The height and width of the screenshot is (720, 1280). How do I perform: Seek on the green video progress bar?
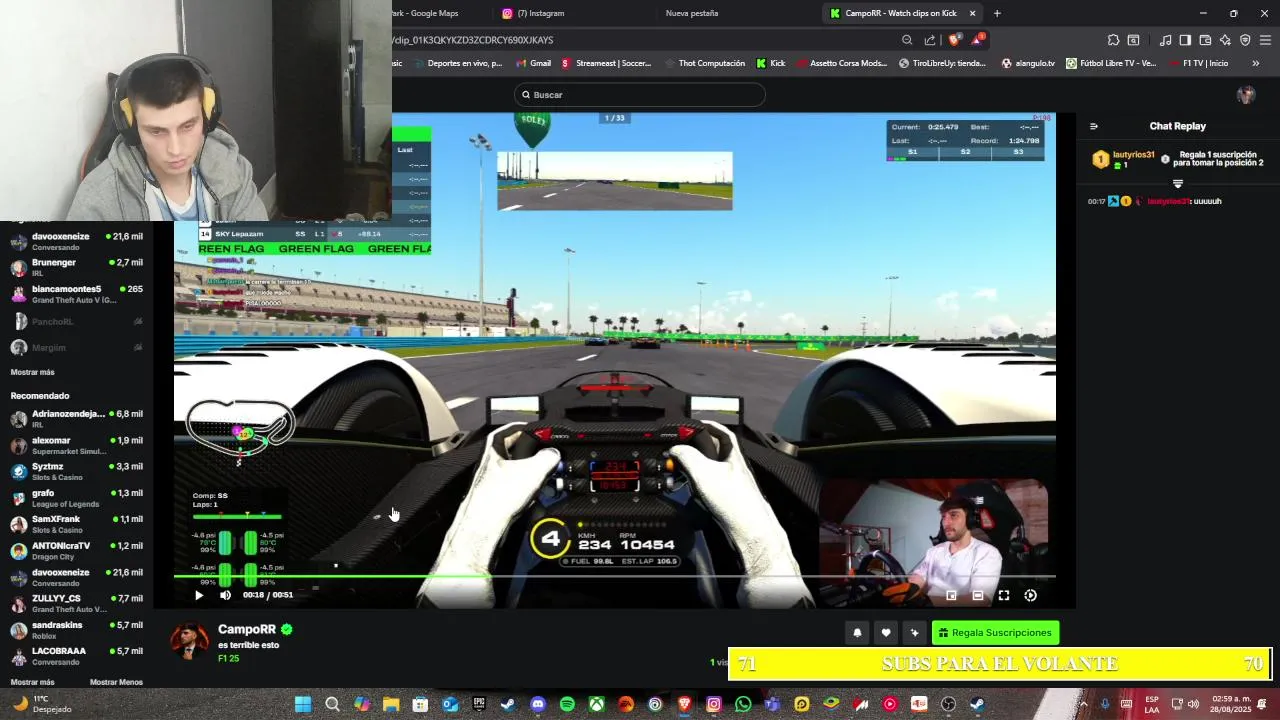pyautogui.click(x=614, y=576)
